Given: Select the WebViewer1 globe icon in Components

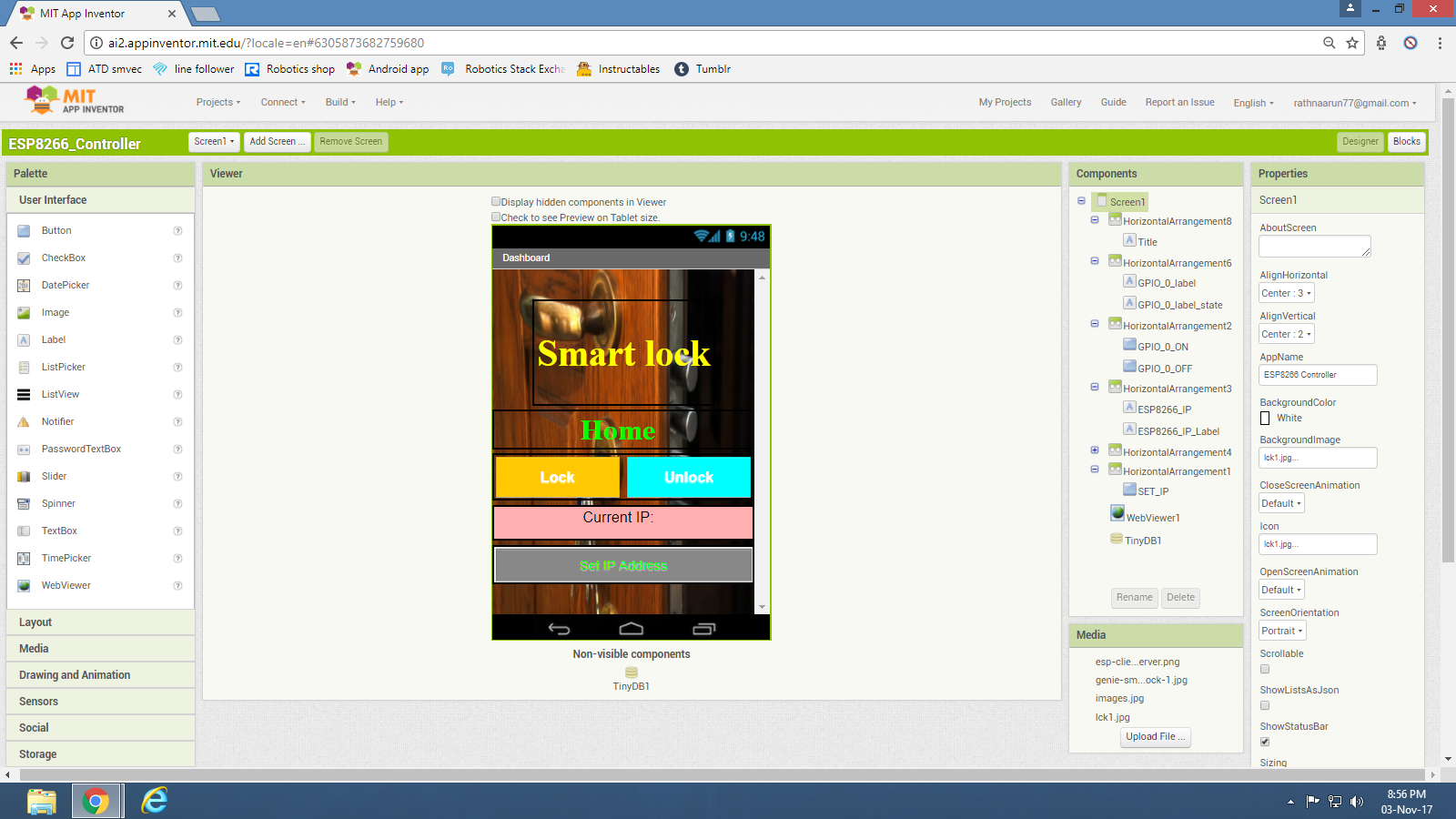Looking at the screenshot, I should point(1117,513).
